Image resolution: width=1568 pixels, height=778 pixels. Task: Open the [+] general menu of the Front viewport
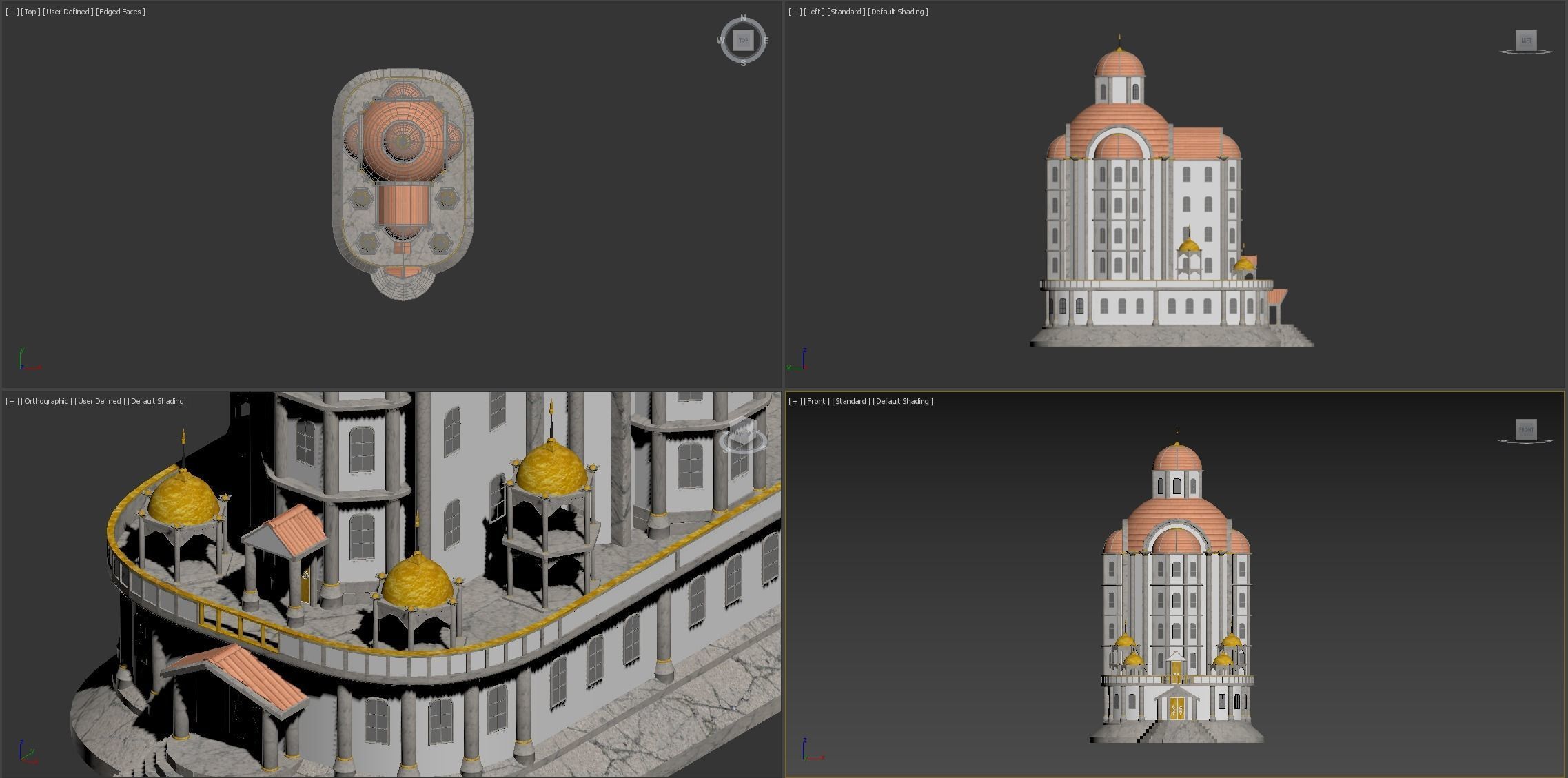click(795, 401)
